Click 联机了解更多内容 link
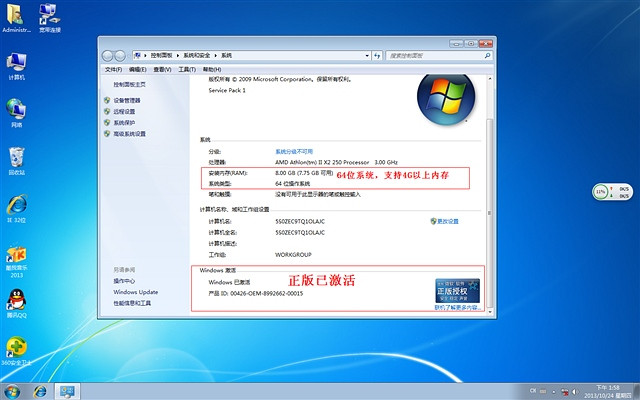The width and height of the screenshot is (640, 400). pos(458,307)
